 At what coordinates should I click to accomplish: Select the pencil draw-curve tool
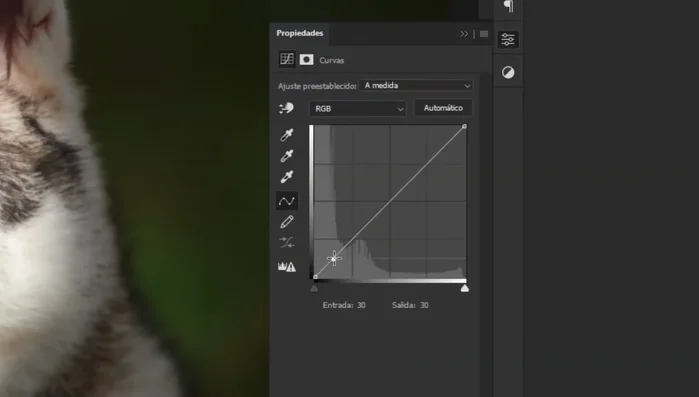[x=287, y=222]
